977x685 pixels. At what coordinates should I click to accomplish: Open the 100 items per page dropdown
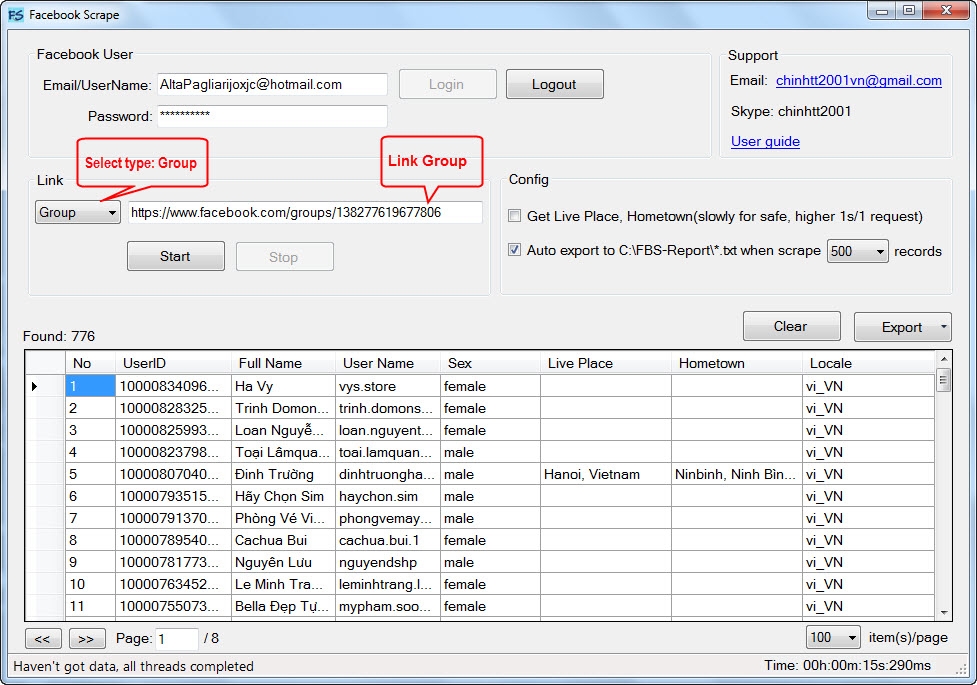pyautogui.click(x=834, y=637)
